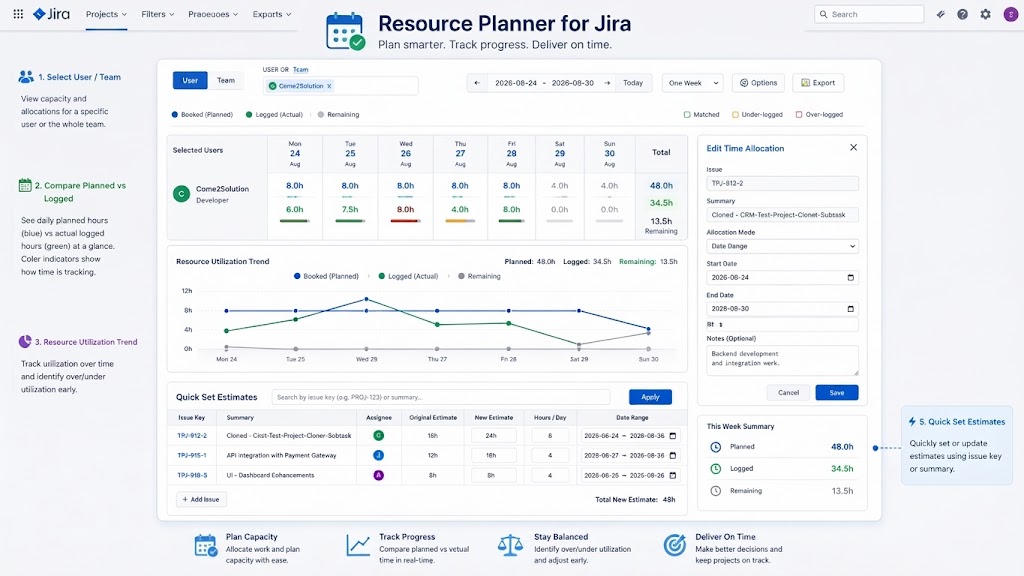Open the Jira app switcher grid icon
Viewport: 1024px width, 576px height.
point(18,14)
